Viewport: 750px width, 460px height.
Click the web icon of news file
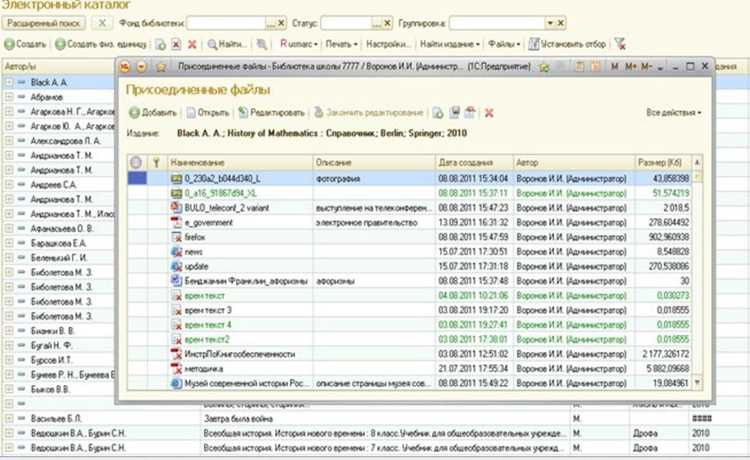click(x=176, y=252)
